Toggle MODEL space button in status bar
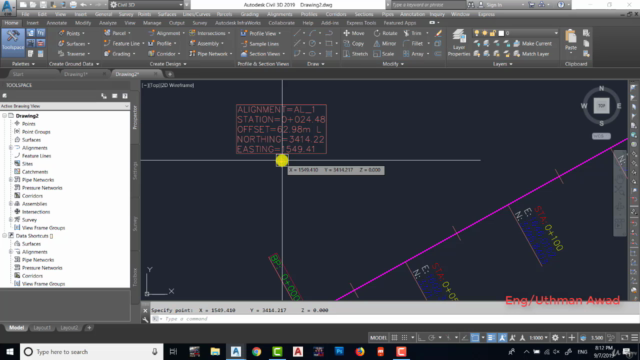 378,338
